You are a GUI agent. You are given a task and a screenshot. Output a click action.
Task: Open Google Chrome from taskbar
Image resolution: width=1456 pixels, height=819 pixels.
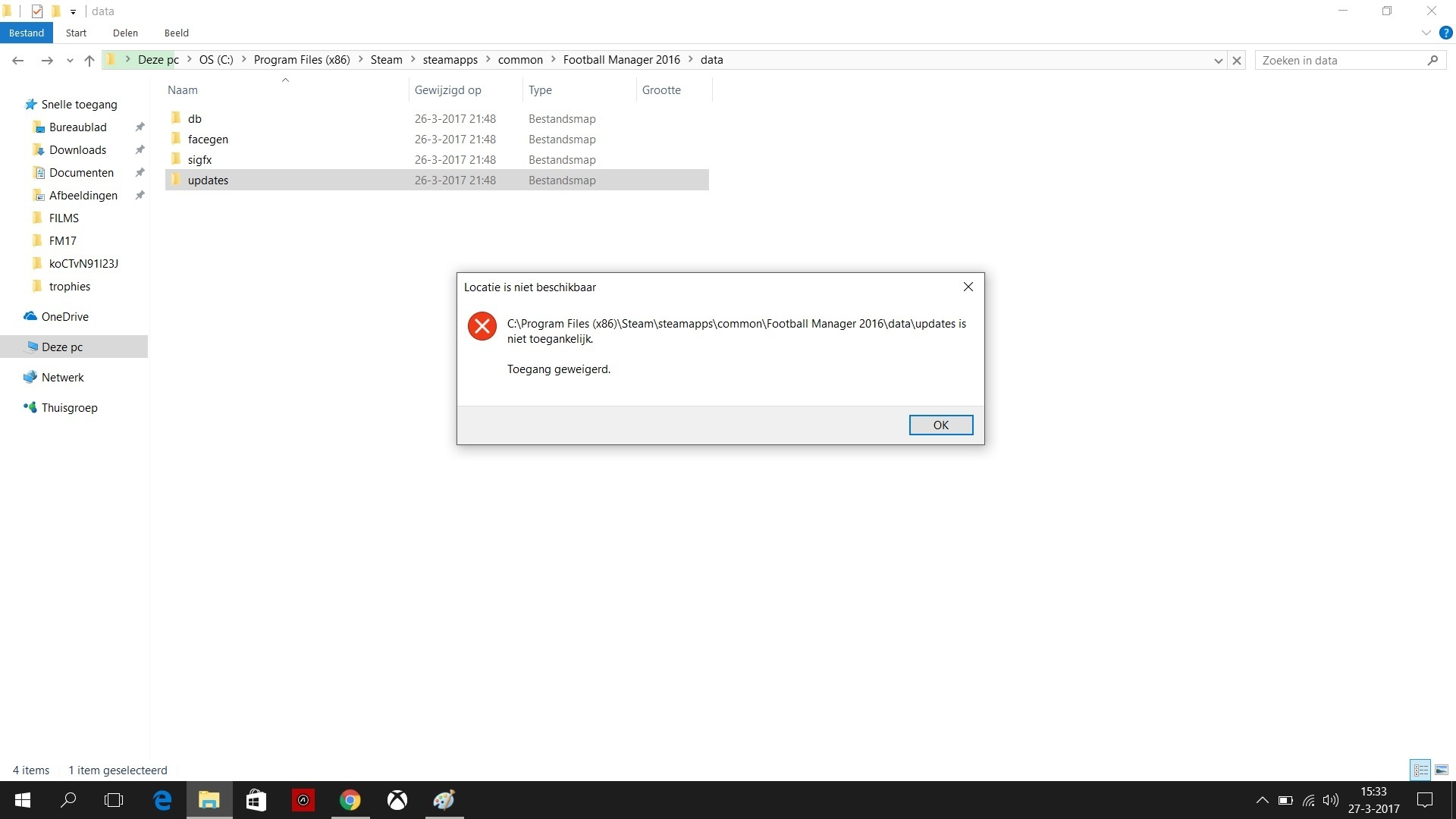(x=350, y=800)
